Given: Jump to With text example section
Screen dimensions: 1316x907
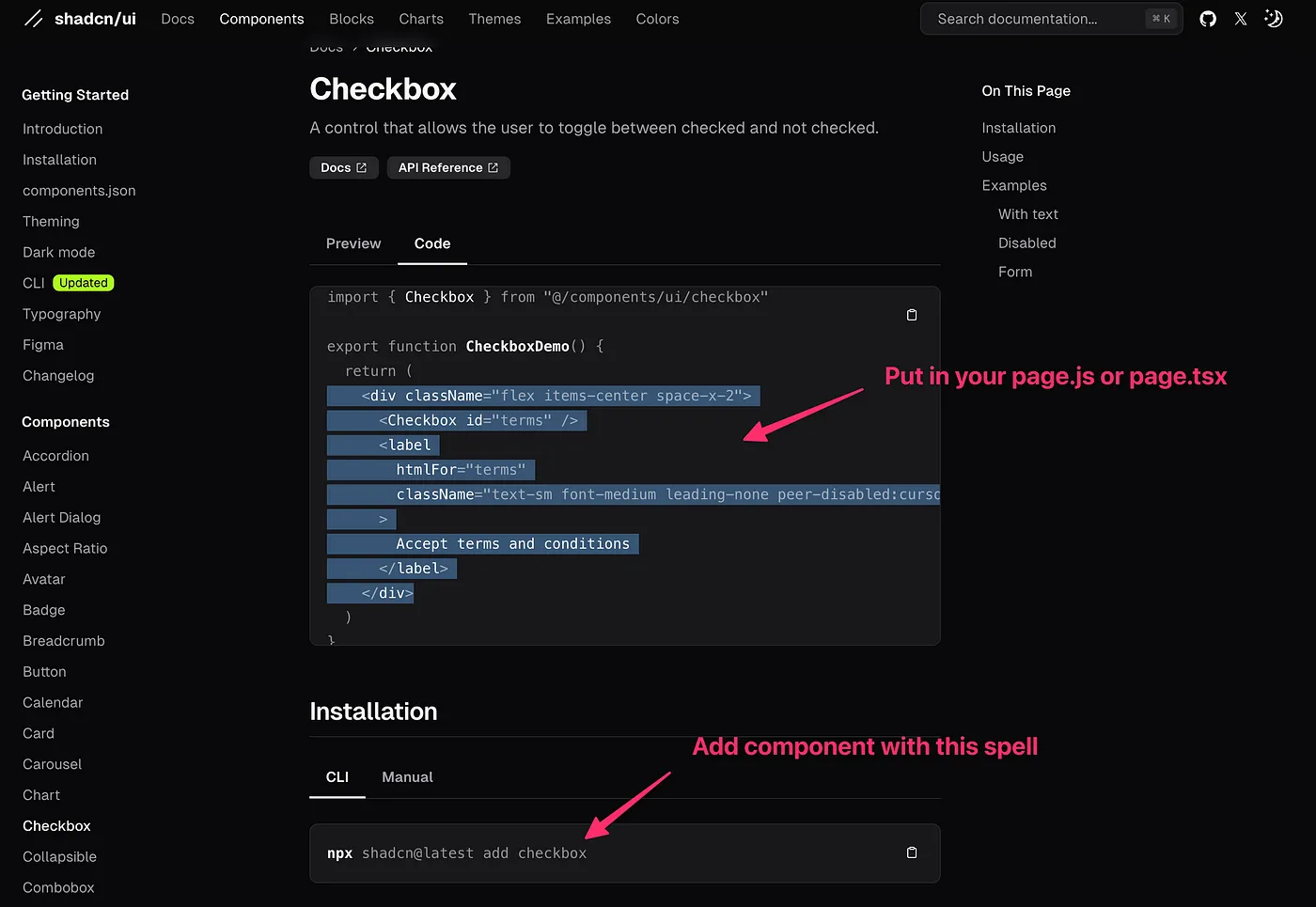Looking at the screenshot, I should pyautogui.click(x=1028, y=214).
